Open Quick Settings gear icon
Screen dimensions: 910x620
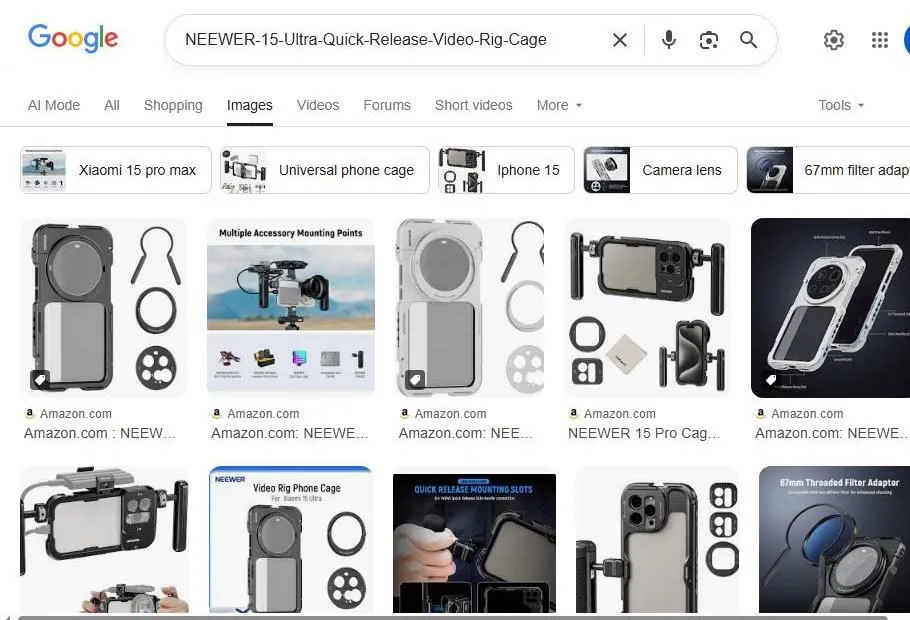[834, 40]
